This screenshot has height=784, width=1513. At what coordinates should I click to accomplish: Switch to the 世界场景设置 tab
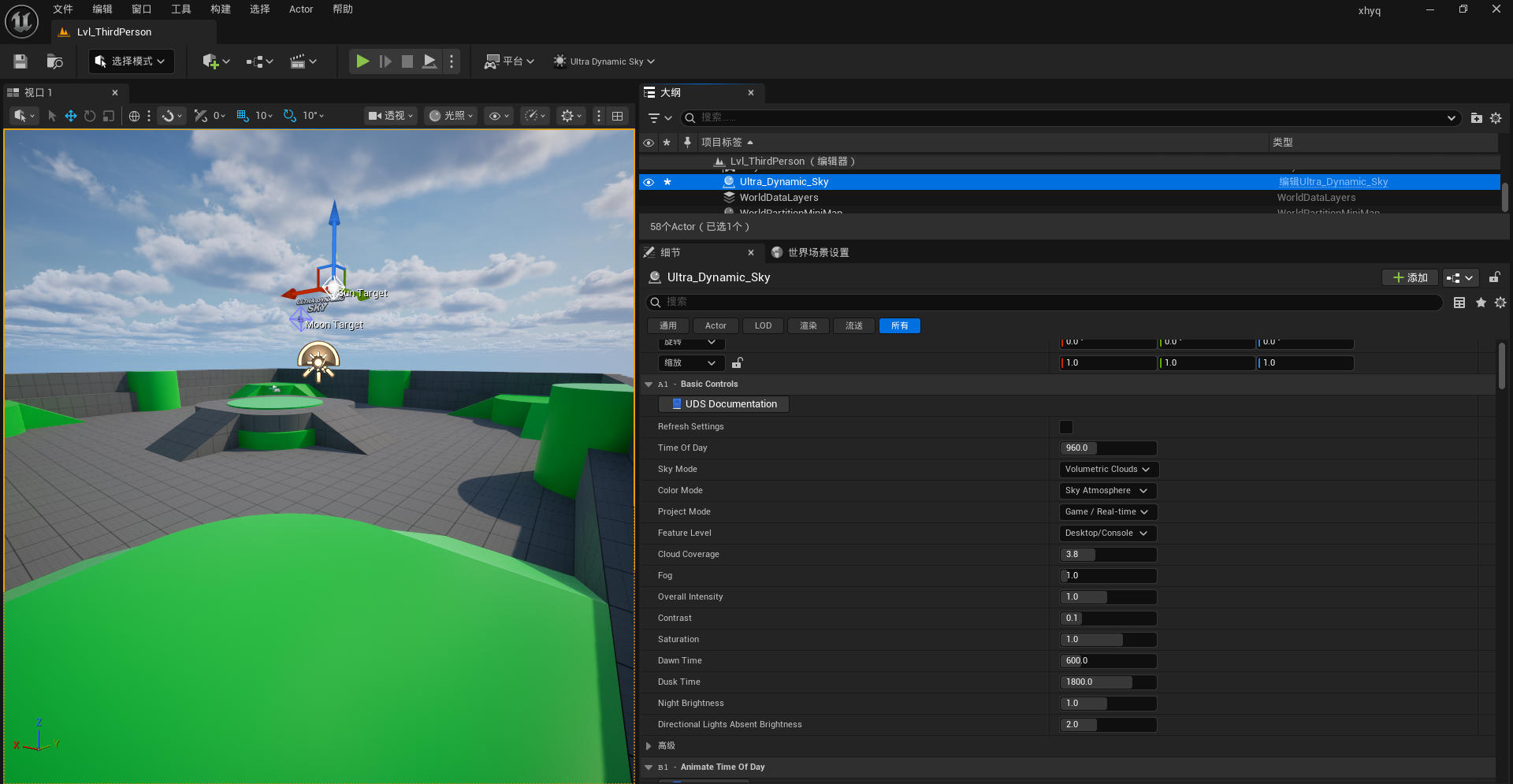[x=811, y=253]
